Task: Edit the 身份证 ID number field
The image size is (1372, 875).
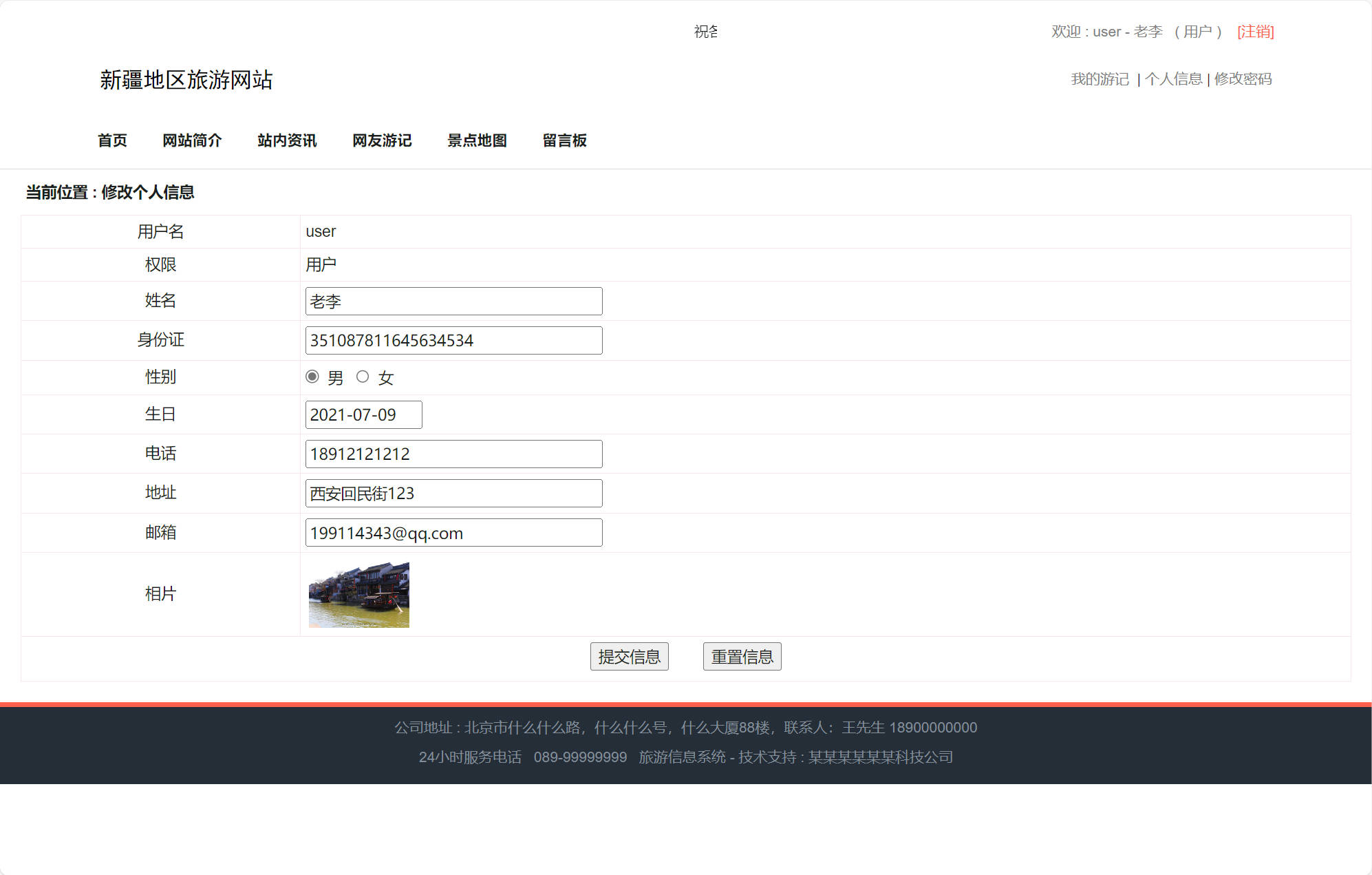Action: (x=453, y=340)
